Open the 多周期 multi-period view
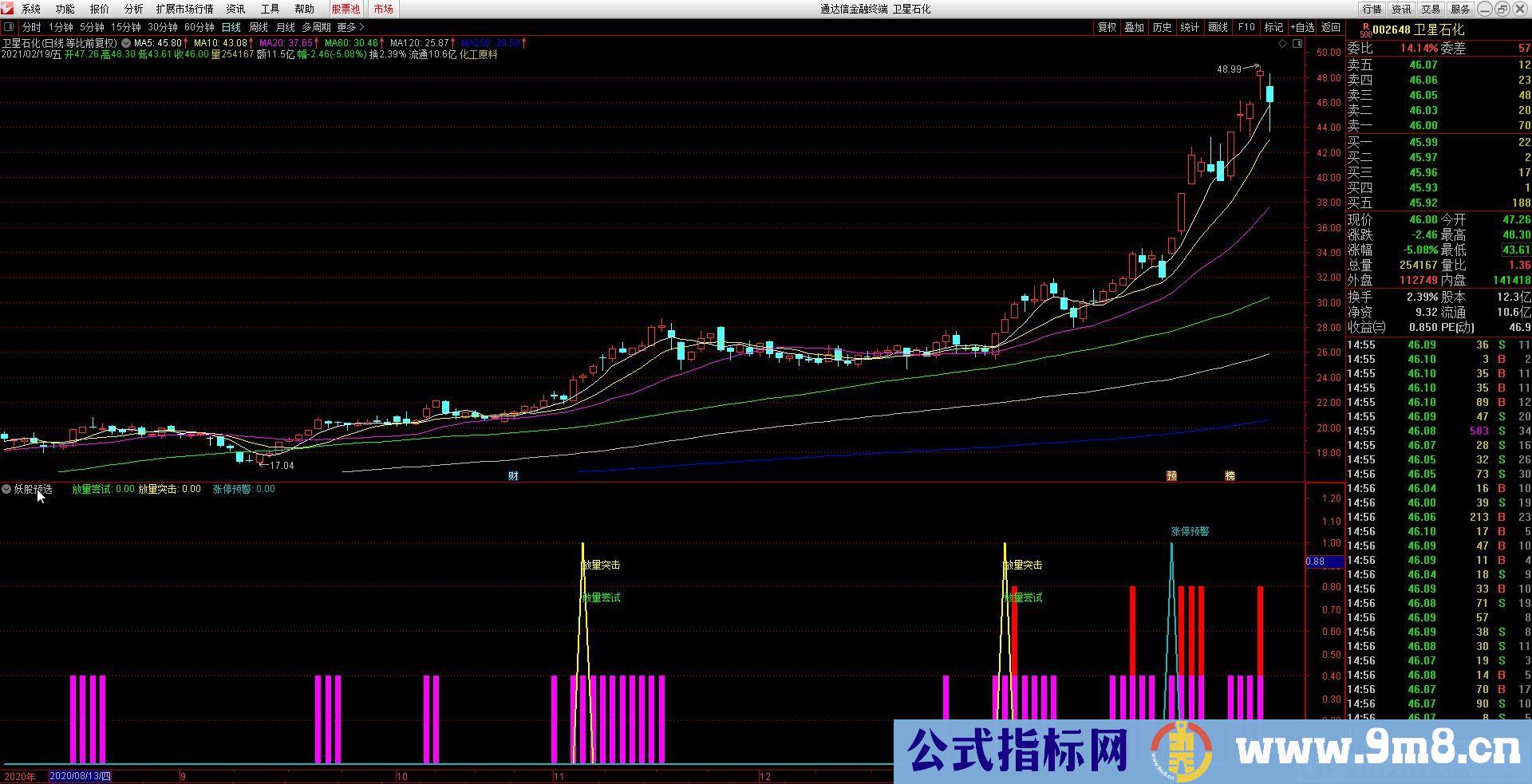 click(x=316, y=27)
